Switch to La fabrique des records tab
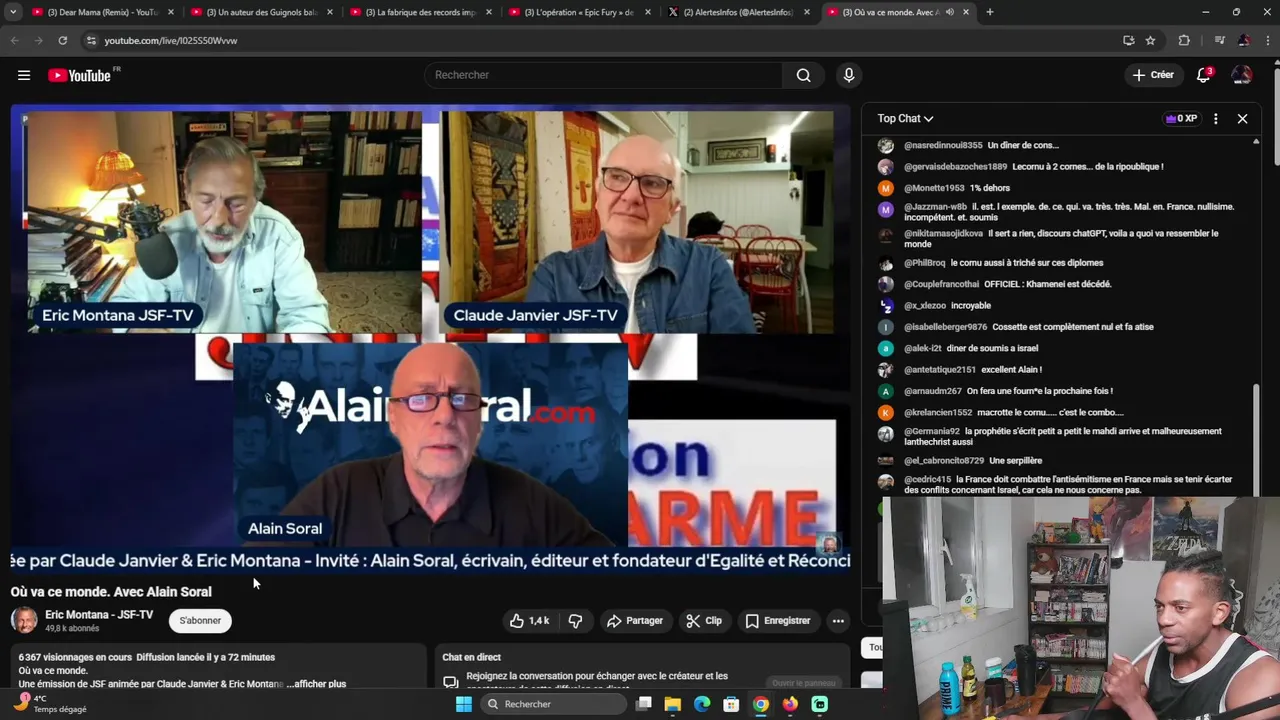The height and width of the screenshot is (720, 1280). coord(419,12)
